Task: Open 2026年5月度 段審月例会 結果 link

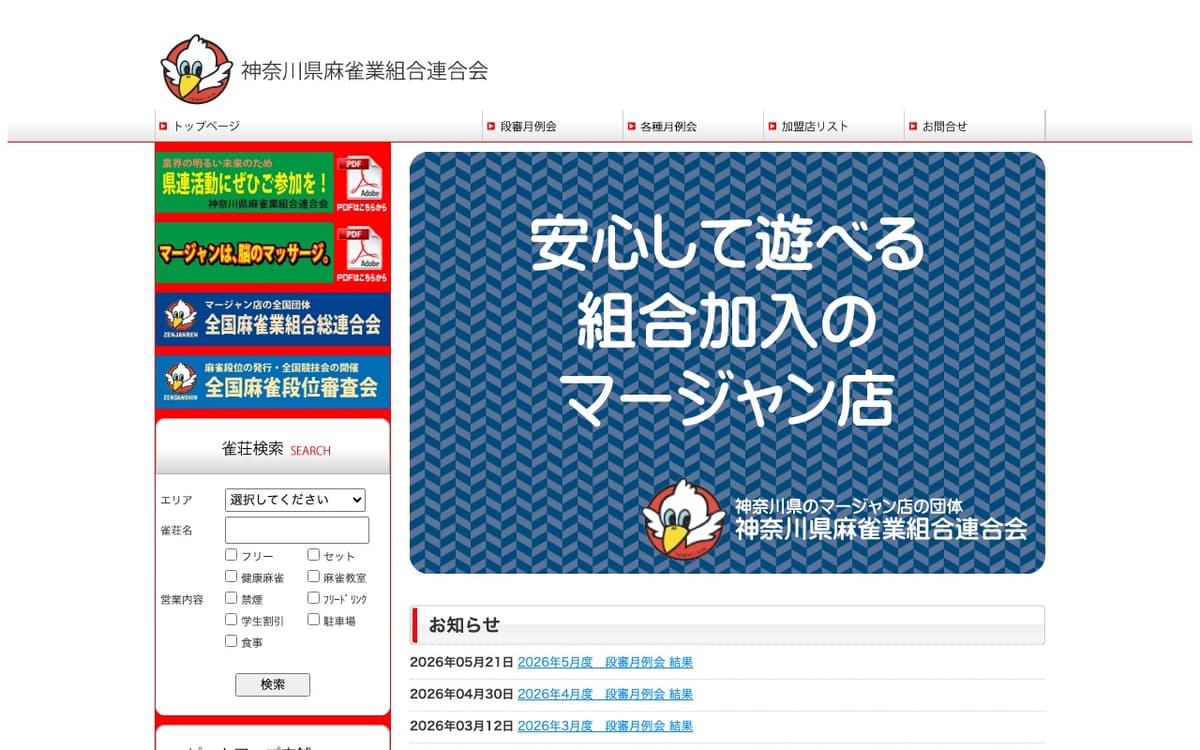Action: pos(605,662)
